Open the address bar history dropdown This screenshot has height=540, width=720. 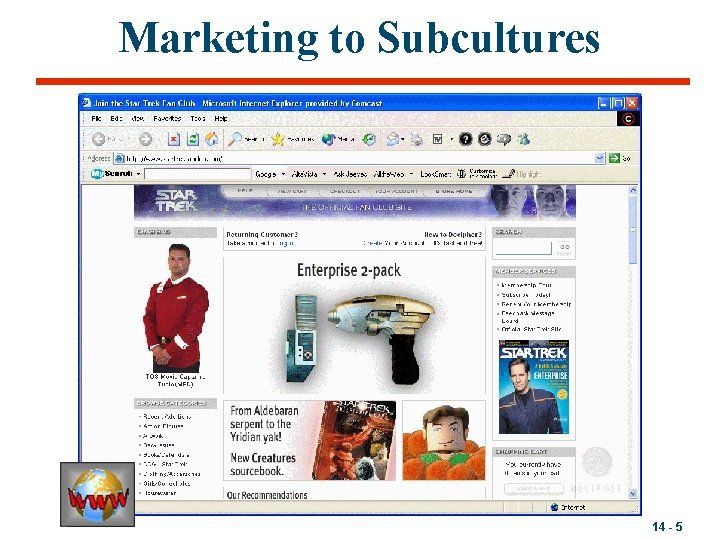pos(600,158)
